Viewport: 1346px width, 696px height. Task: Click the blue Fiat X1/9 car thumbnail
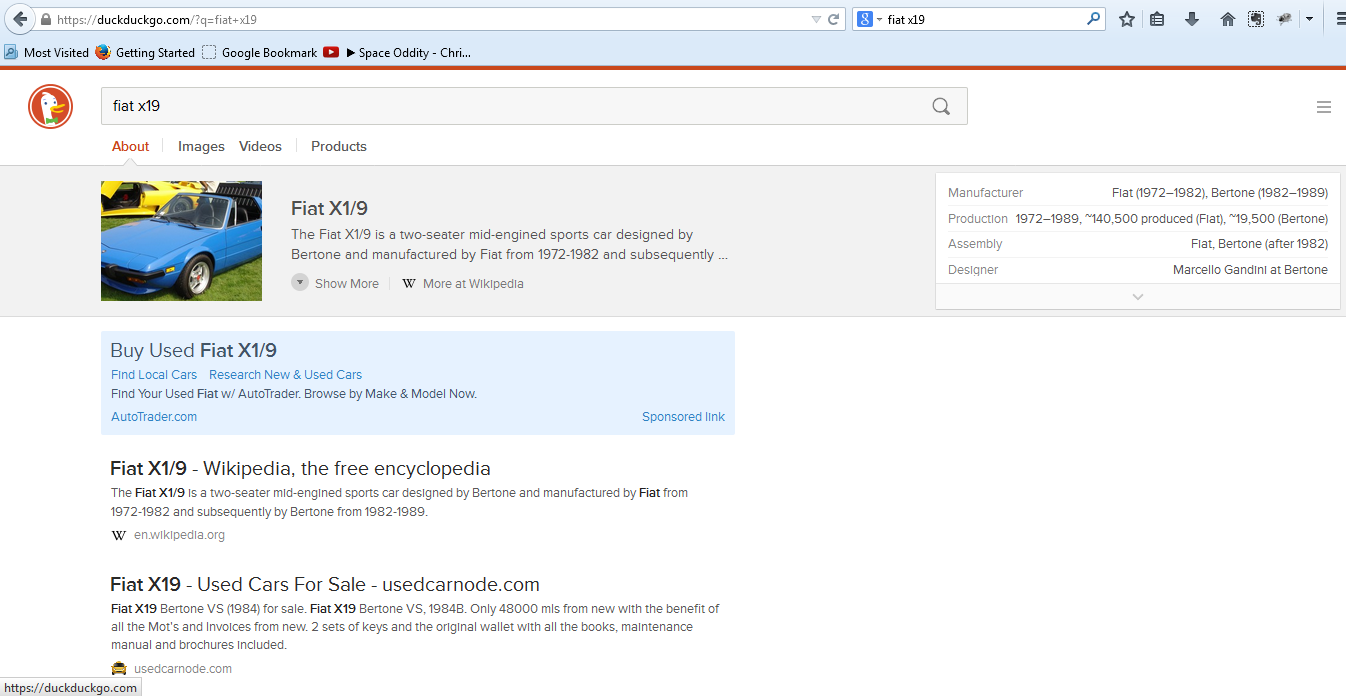(x=181, y=241)
